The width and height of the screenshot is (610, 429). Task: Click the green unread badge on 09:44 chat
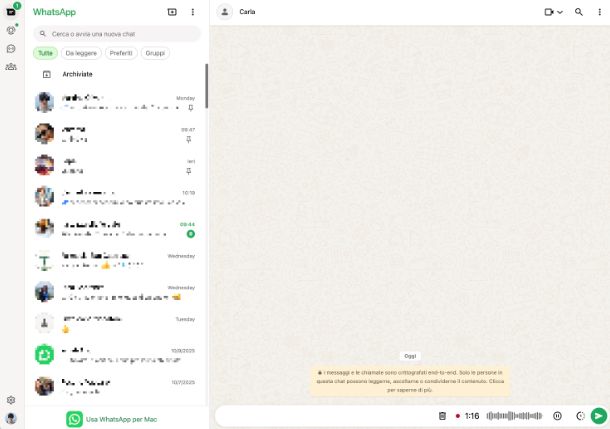pos(191,234)
